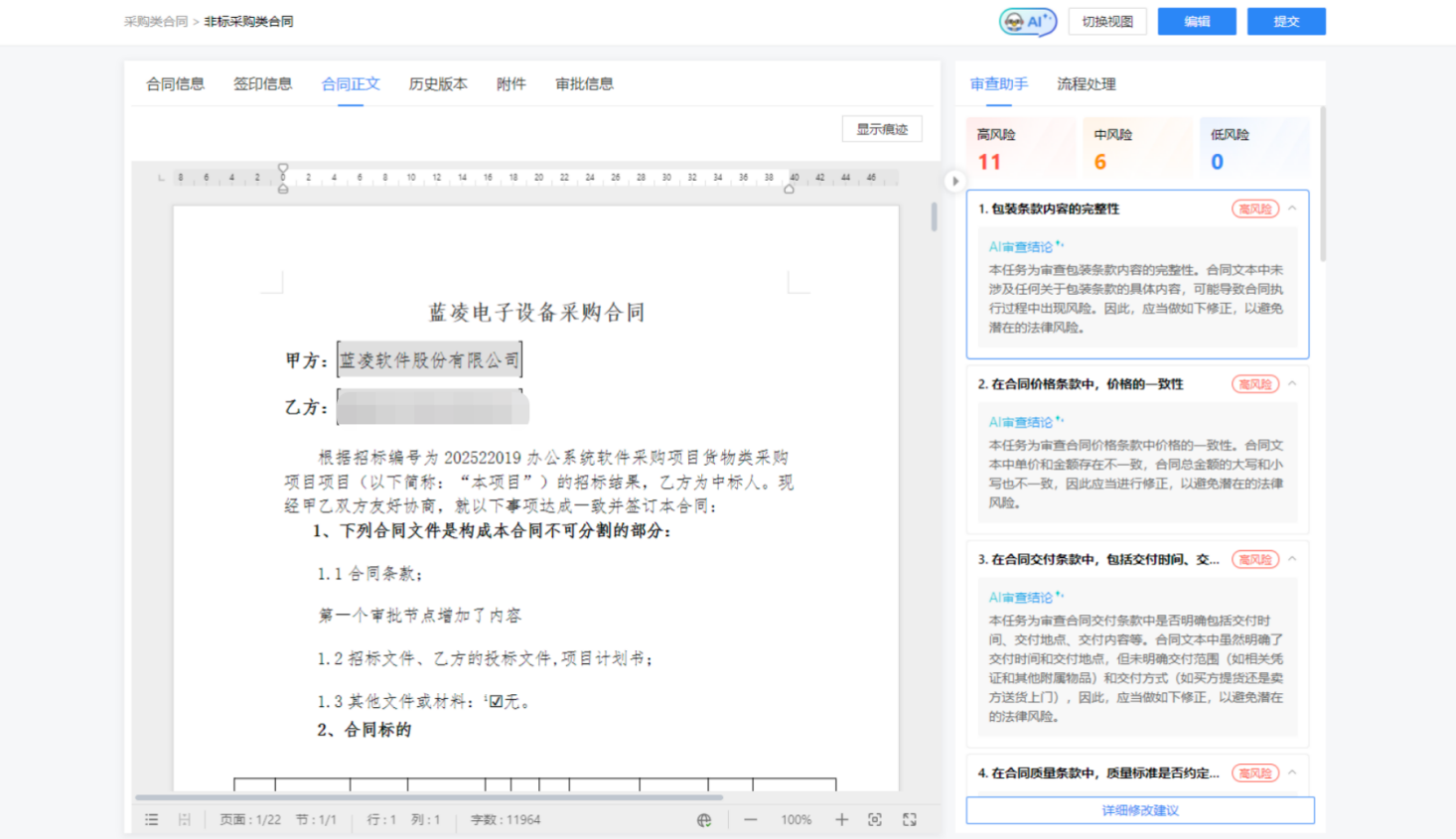This screenshot has height=839, width=1456.
Task: Click the 编辑 edit button
Action: pos(1197,21)
